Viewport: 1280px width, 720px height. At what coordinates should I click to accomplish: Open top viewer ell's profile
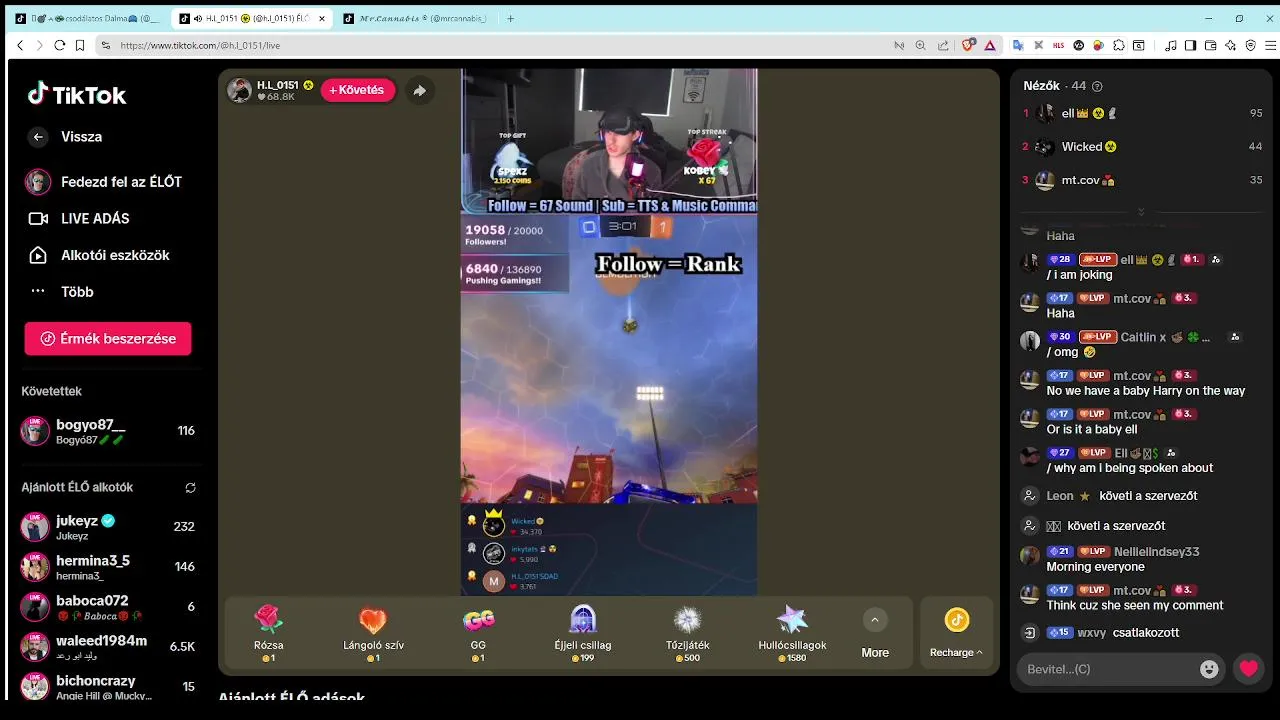coord(1142,114)
